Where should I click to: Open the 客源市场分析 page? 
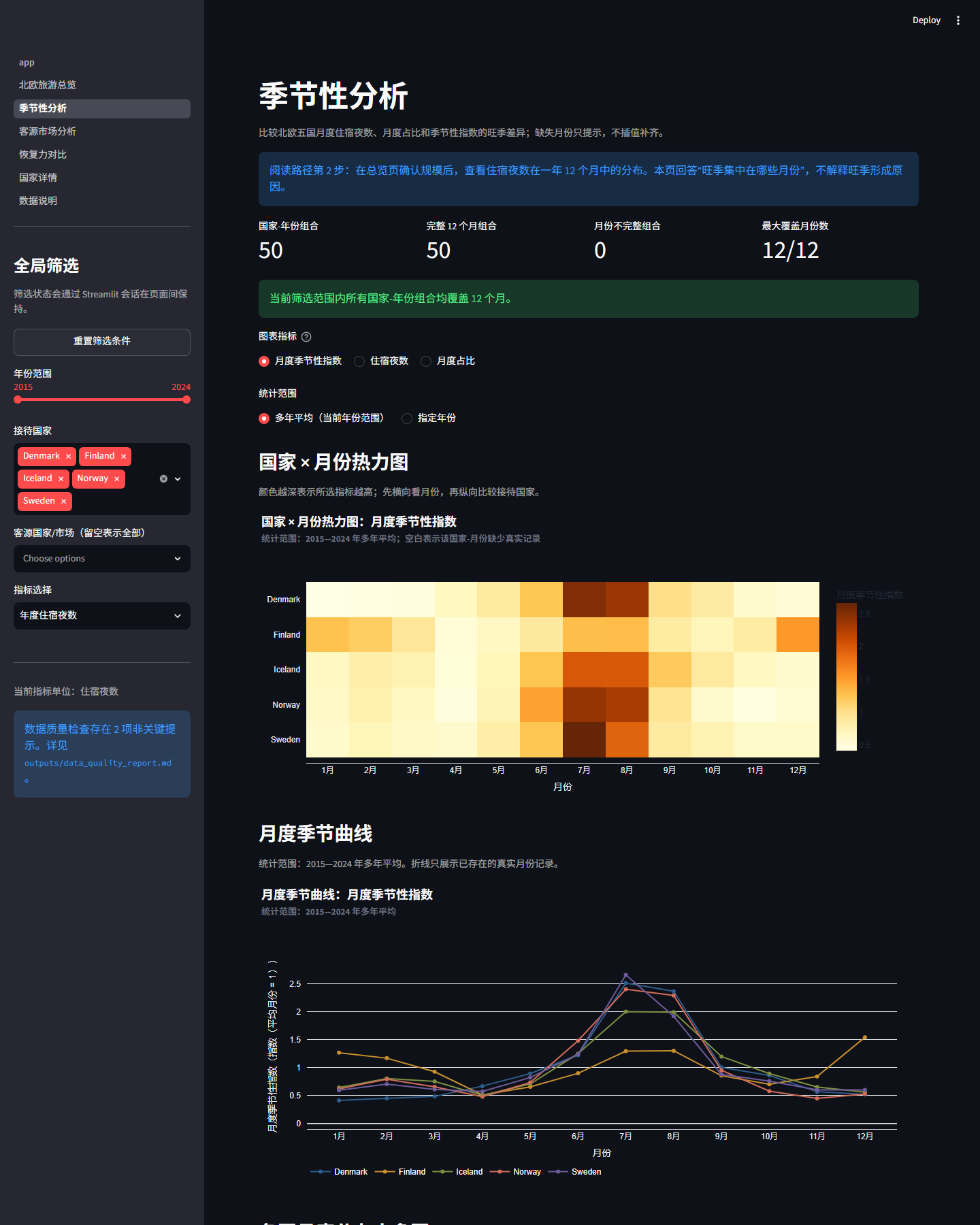click(x=102, y=132)
